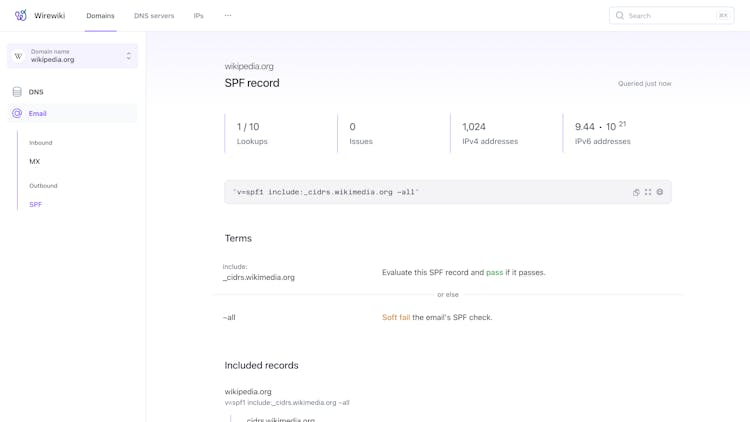Click the Wirewiki logo icon

[21, 16]
